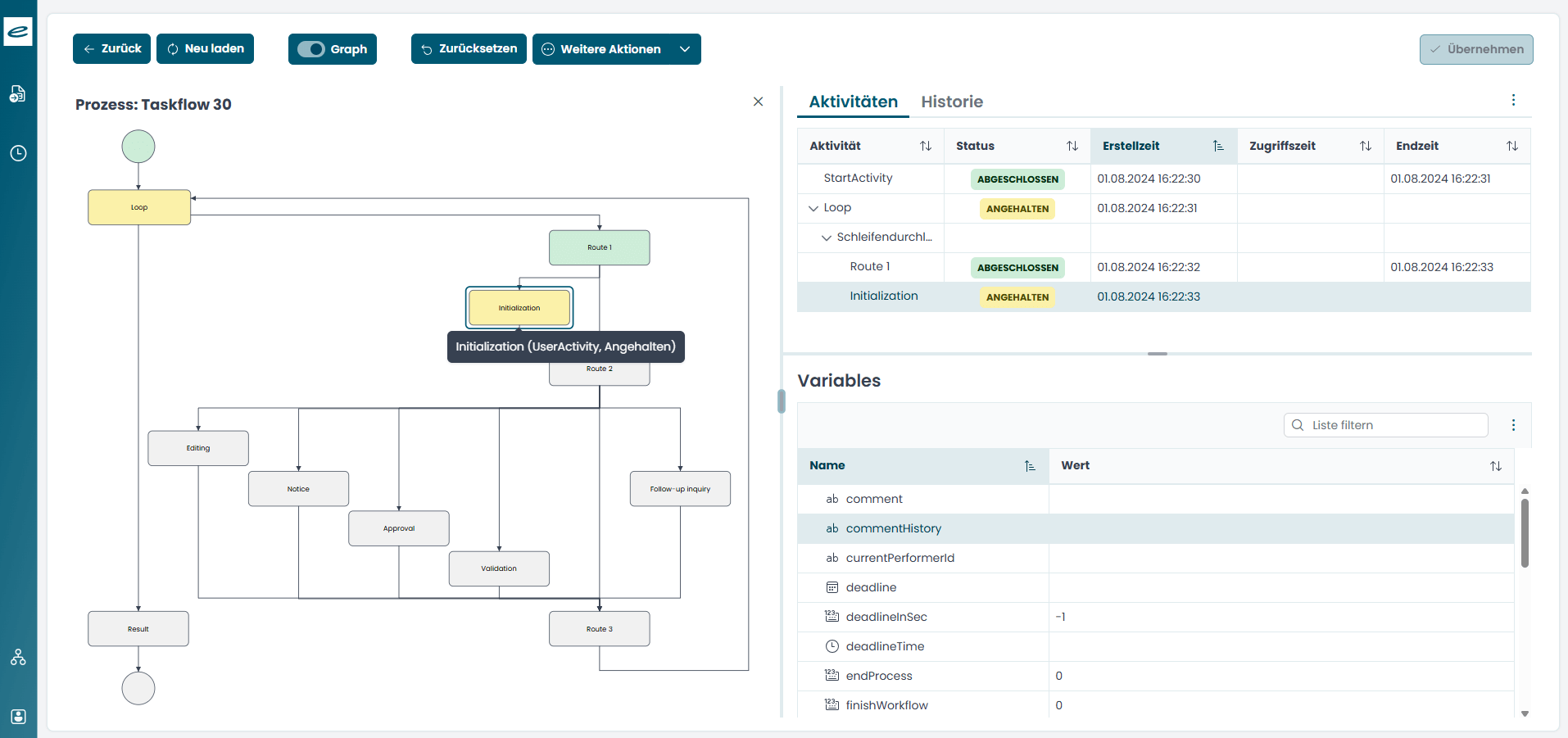The height and width of the screenshot is (738, 1568).
Task: Open the Weitere Aktionen dropdown arrow
Action: point(685,49)
